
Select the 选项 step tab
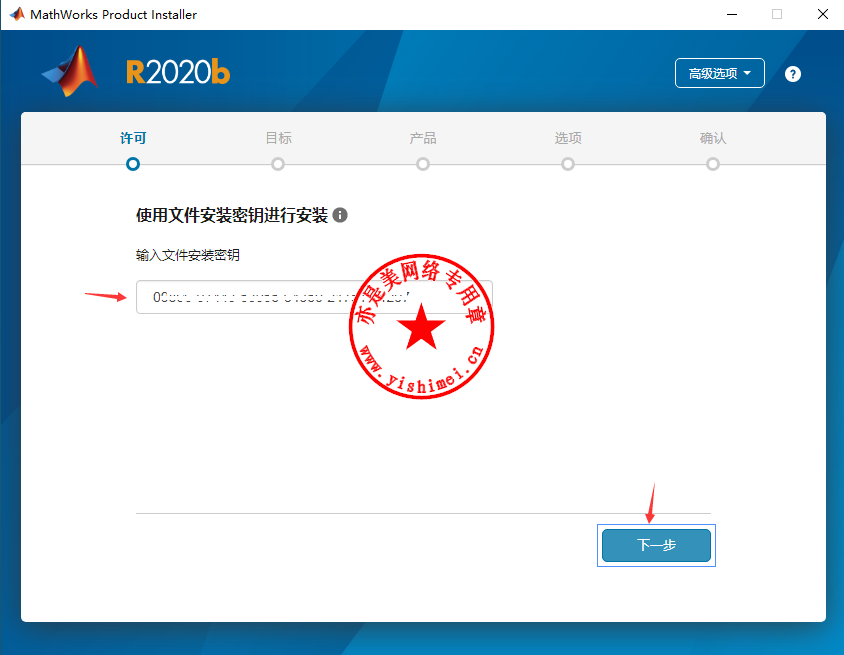pyautogui.click(x=568, y=138)
